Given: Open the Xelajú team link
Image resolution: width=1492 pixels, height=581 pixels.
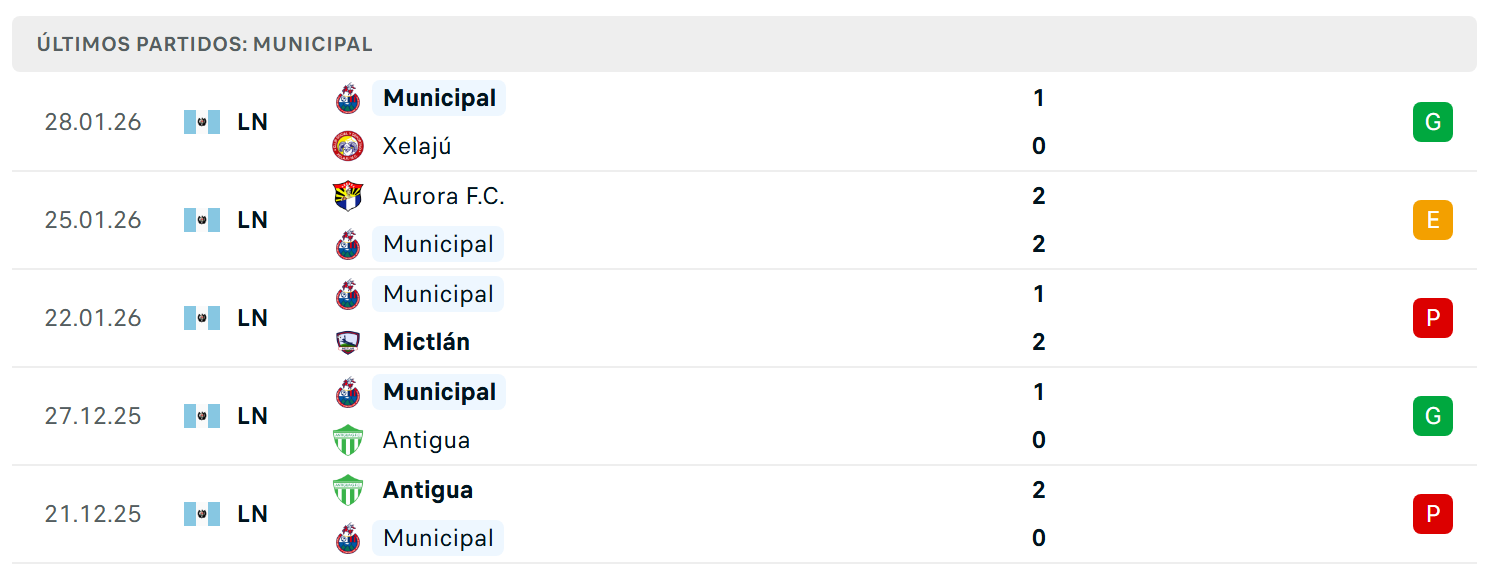Looking at the screenshot, I should 417,146.
